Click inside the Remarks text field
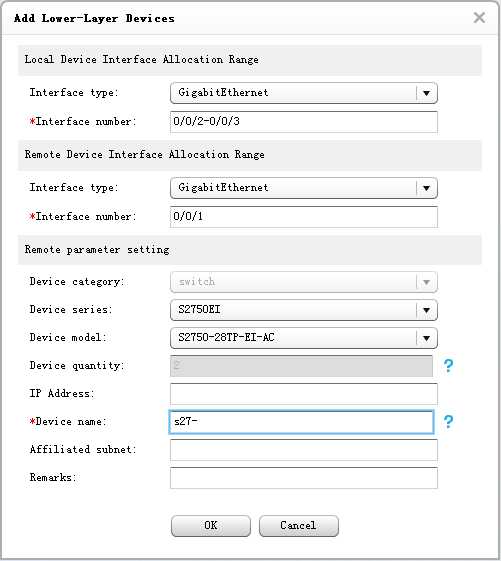 [x=303, y=478]
